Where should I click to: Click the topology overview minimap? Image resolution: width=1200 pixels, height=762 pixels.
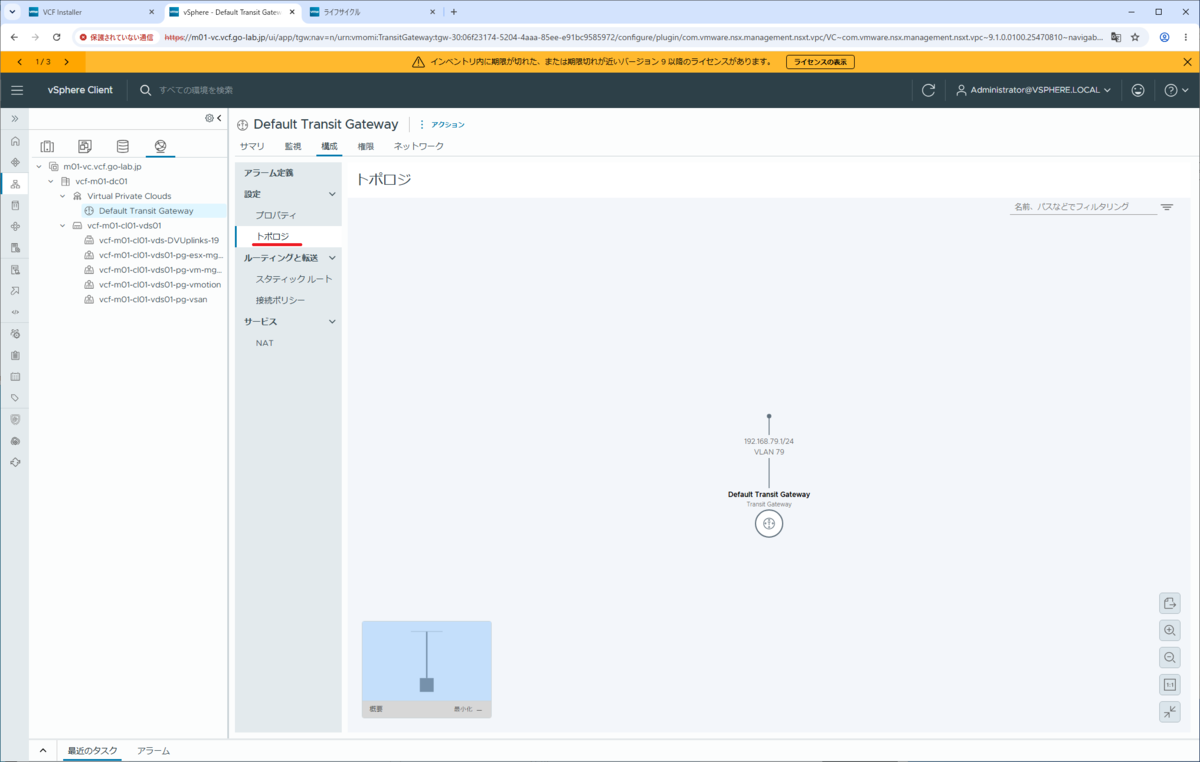(x=427, y=661)
